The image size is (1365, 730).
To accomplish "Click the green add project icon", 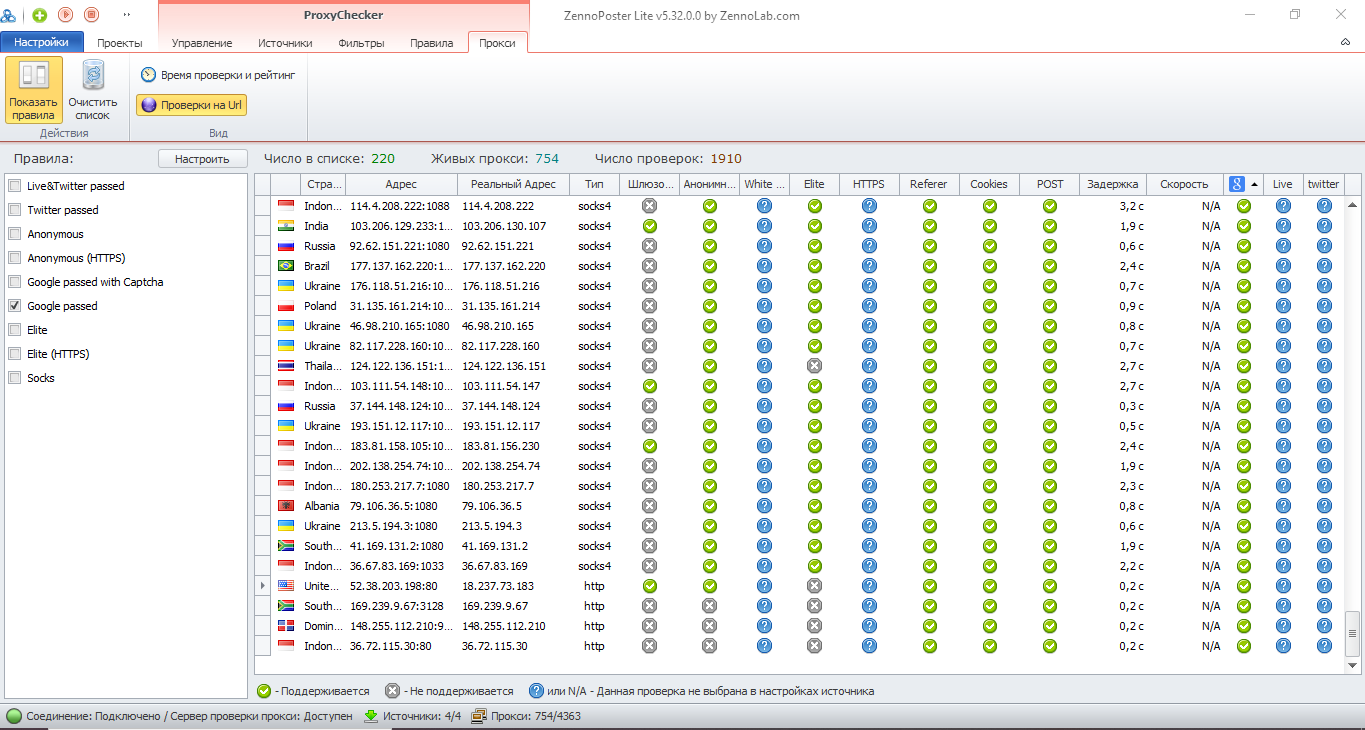I will pos(40,14).
